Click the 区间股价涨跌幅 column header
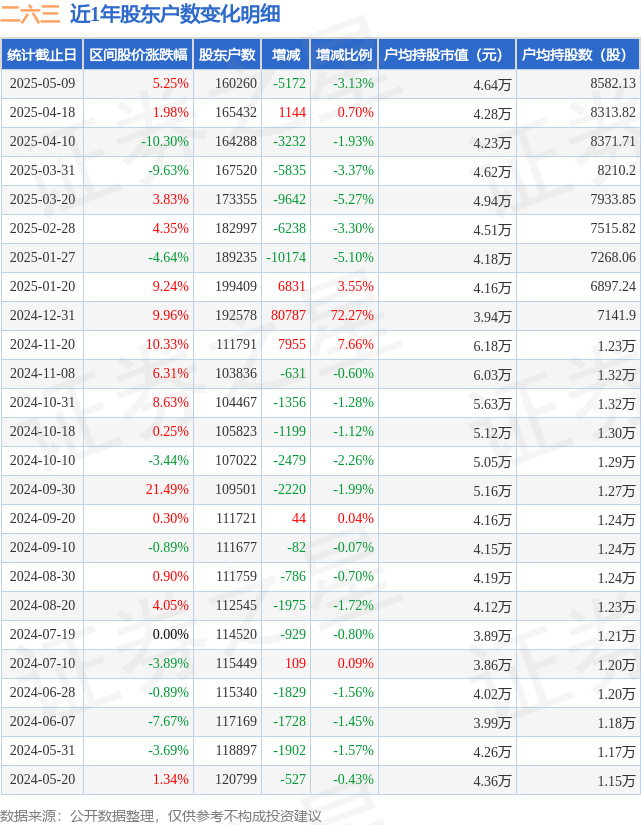This screenshot has height=825, width=641. [137, 55]
